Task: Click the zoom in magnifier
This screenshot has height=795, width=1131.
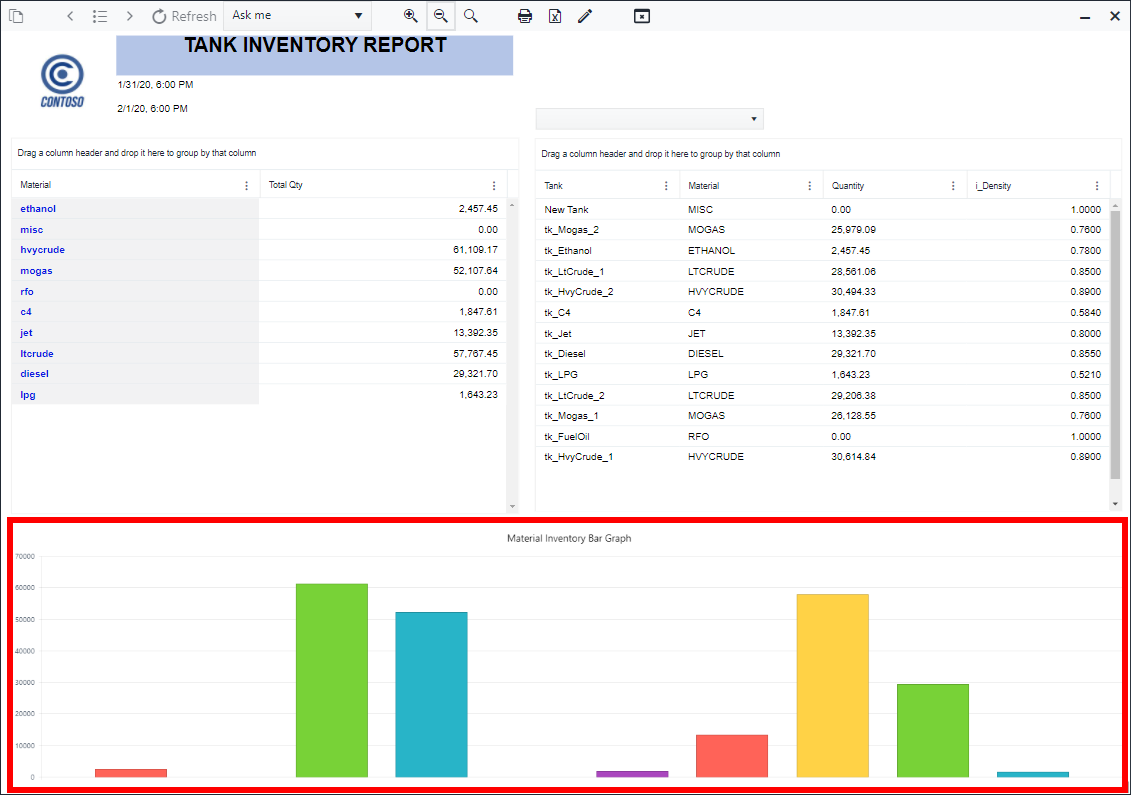Action: [x=410, y=16]
